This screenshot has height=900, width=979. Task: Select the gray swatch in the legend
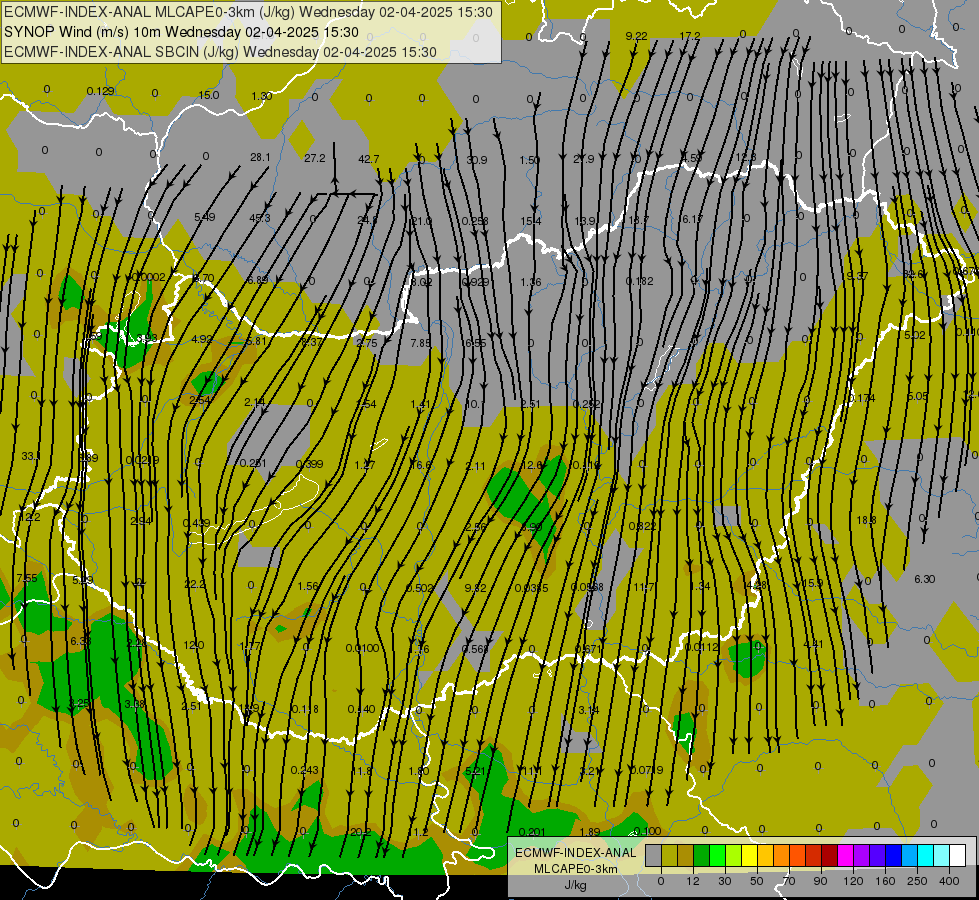(x=653, y=855)
